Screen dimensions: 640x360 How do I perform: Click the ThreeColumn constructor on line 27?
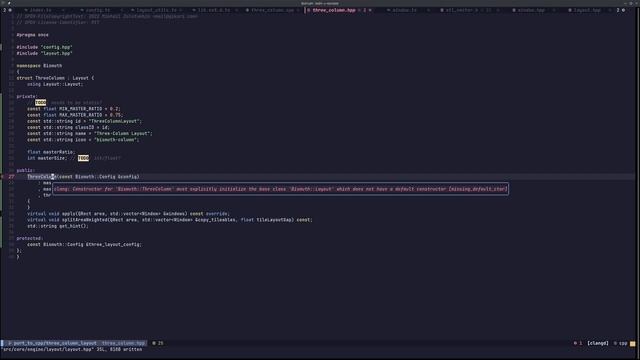(x=83, y=177)
